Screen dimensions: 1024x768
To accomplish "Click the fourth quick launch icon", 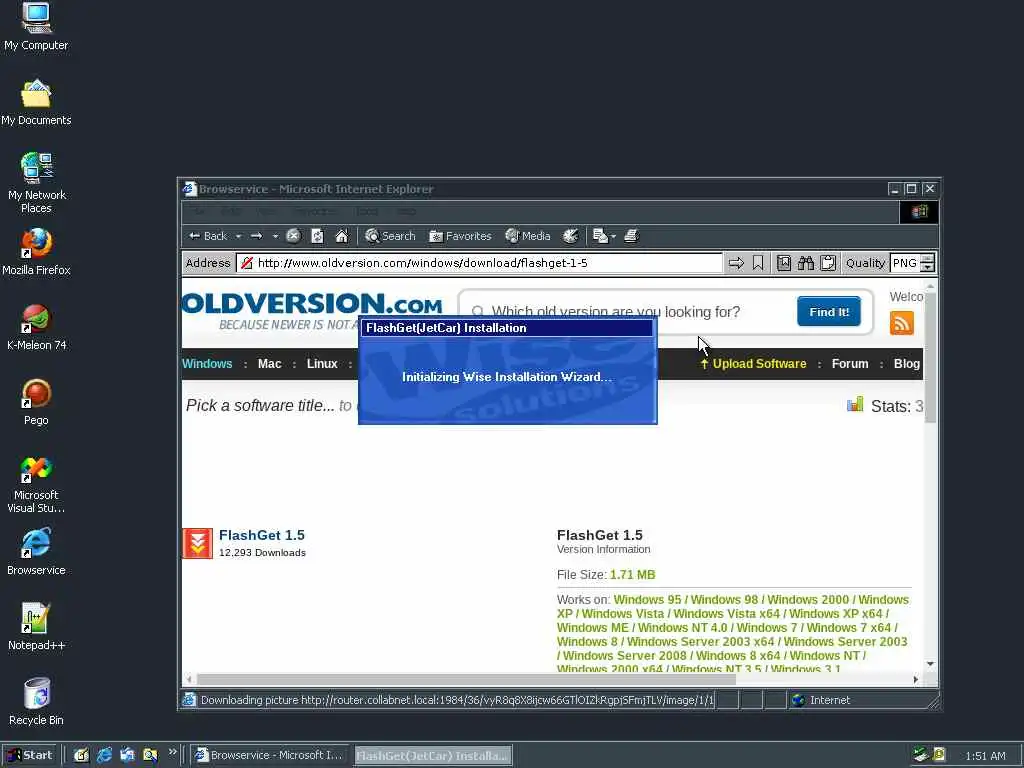I will click(150, 756).
